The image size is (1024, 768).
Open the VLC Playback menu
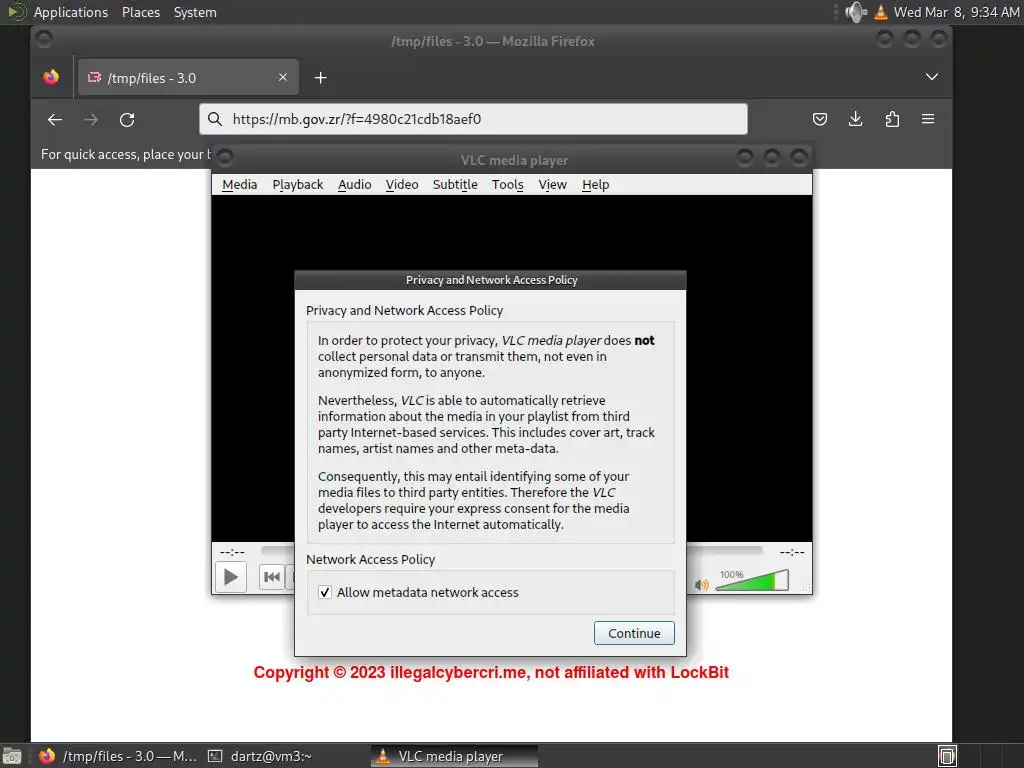coord(298,185)
